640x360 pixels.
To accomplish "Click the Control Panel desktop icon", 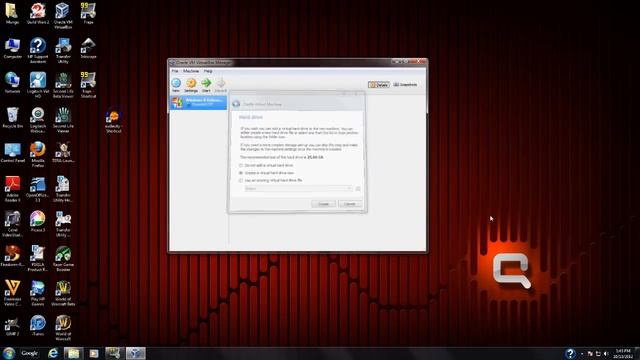I will [x=13, y=153].
